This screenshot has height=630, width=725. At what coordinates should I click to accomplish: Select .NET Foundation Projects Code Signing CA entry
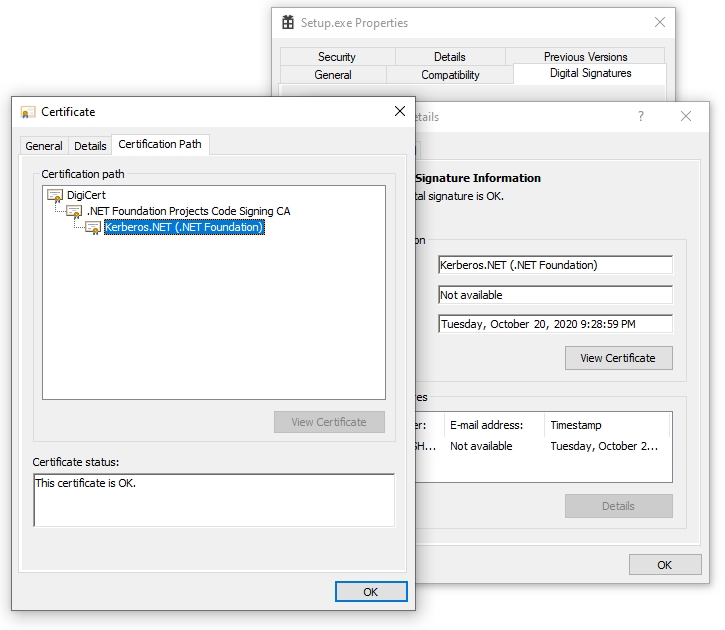189,211
